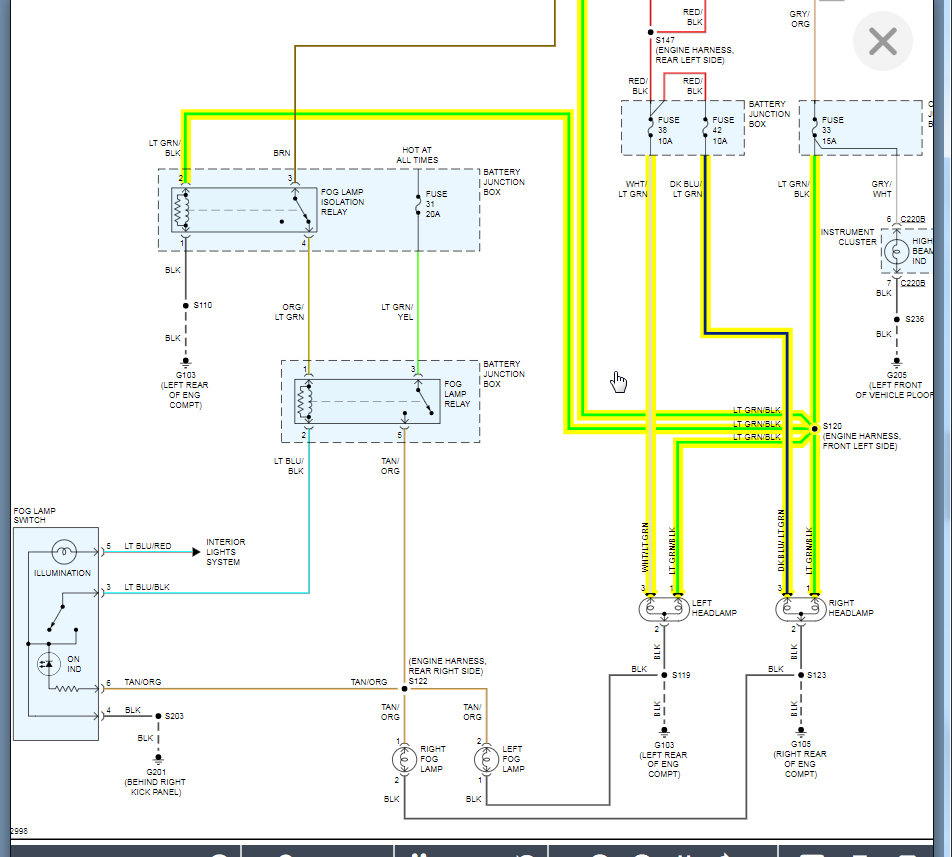Select Fuse 38 10A in junction box
This screenshot has width=952, height=857.
coord(650,129)
